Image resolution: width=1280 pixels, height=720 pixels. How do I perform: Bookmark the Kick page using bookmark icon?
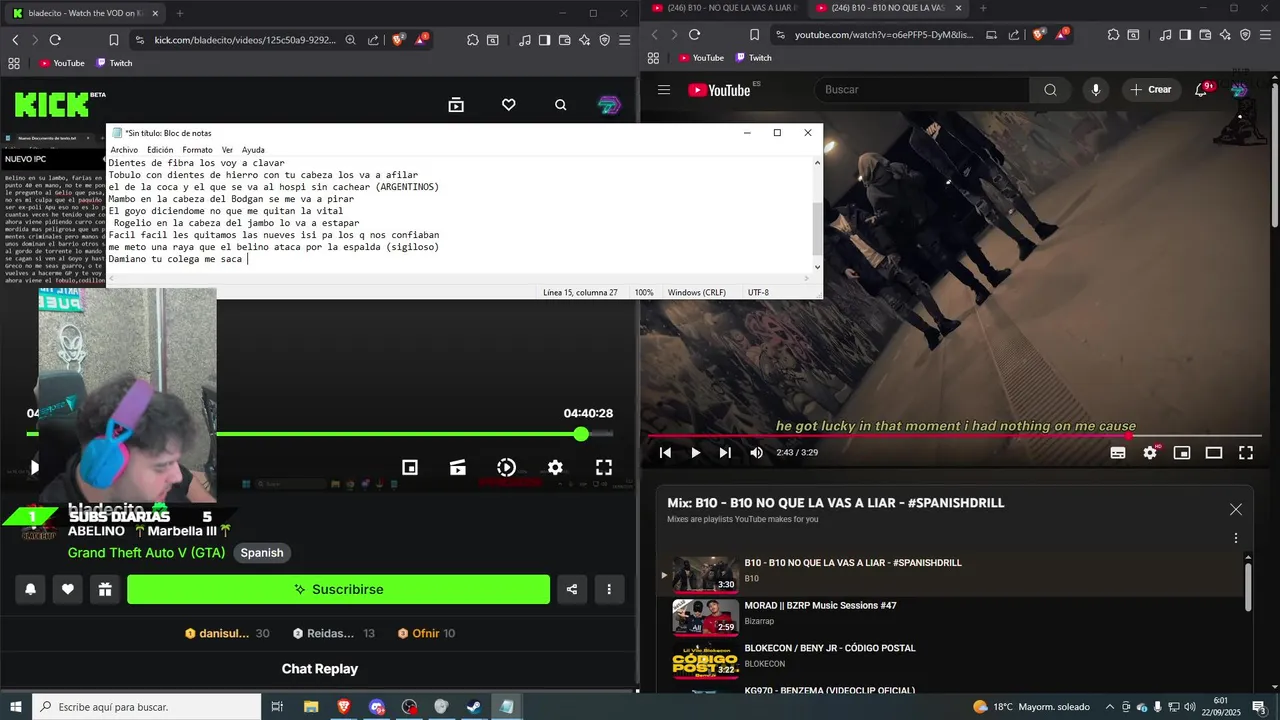[114, 40]
